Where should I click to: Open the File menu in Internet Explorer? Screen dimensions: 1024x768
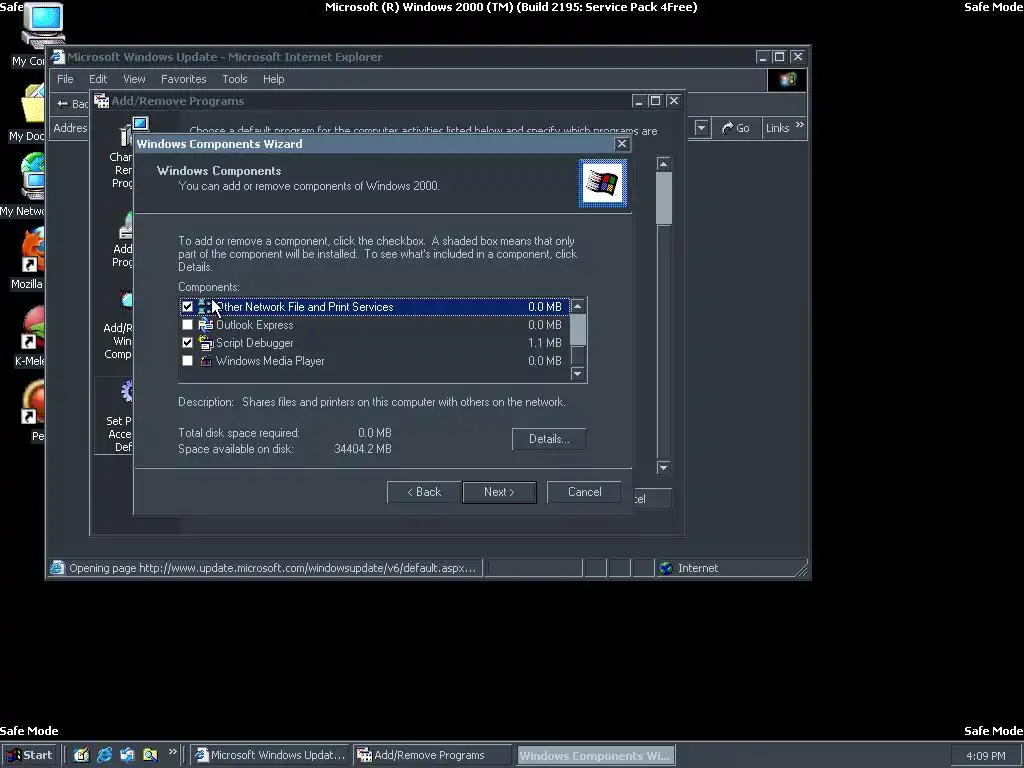[x=65, y=79]
